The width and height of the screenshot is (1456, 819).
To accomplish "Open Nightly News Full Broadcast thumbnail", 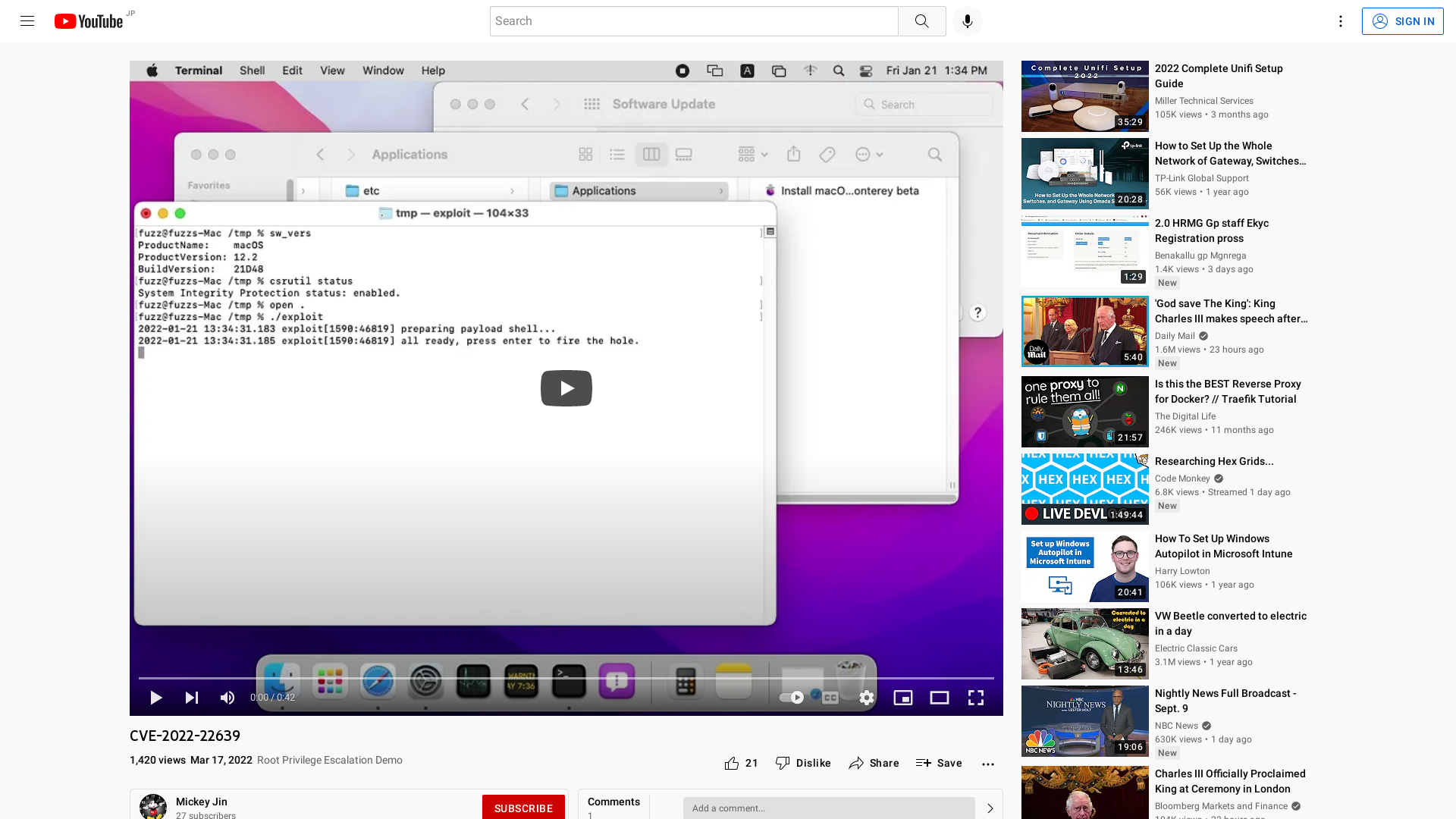I will coord(1084,721).
